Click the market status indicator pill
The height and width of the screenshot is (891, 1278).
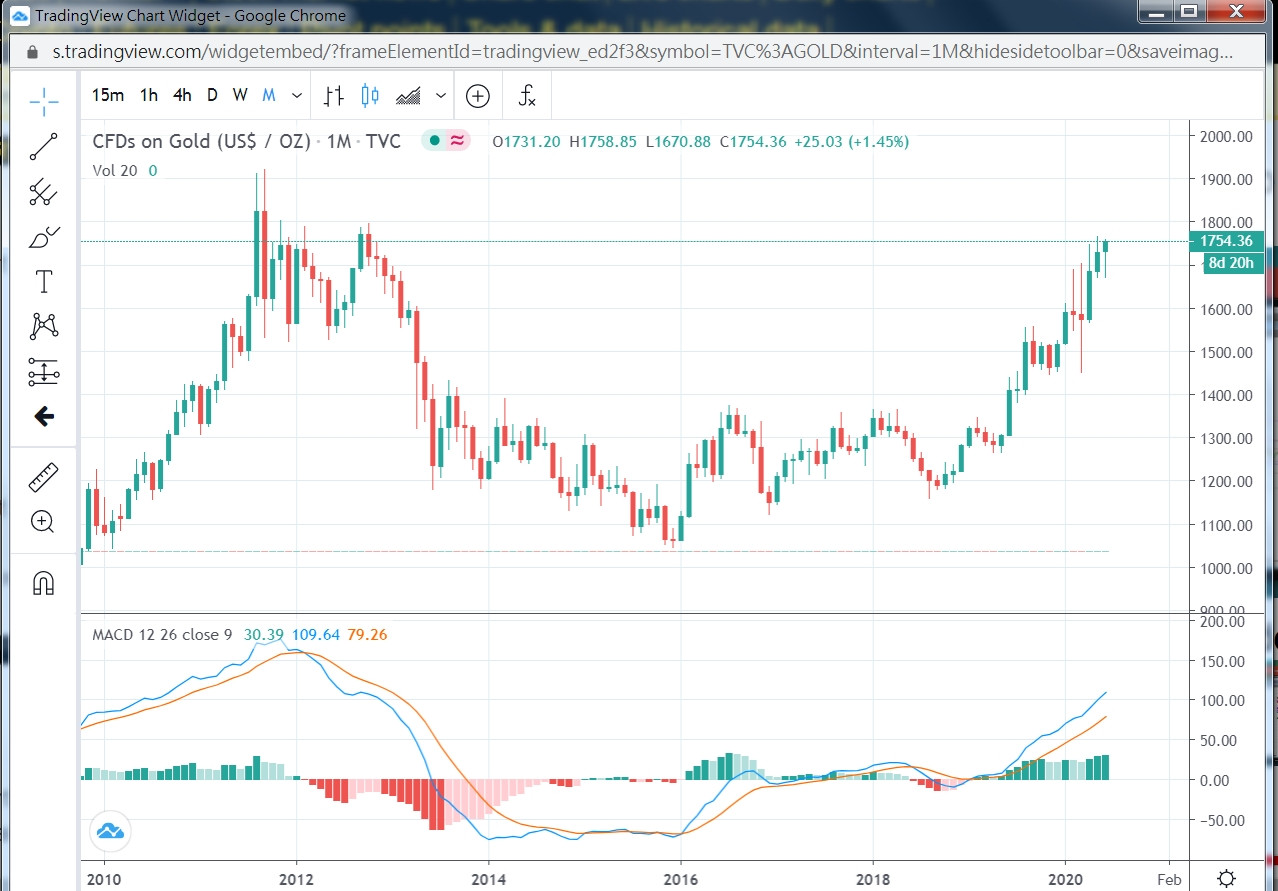[447, 141]
